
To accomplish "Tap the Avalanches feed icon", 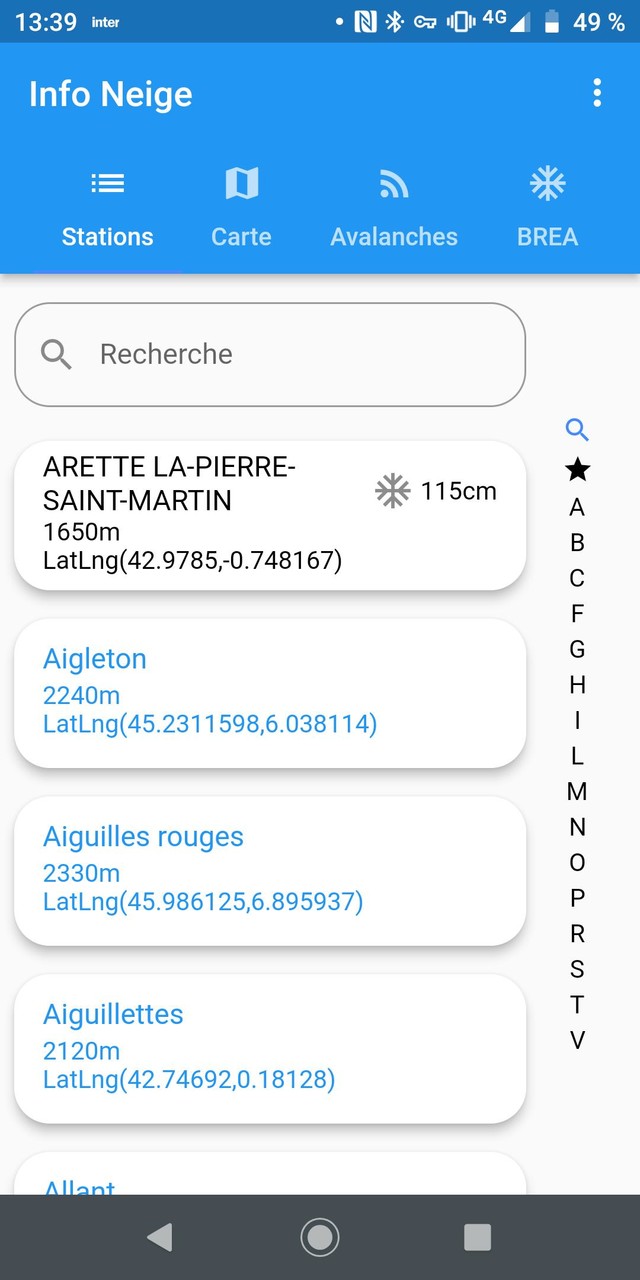I will pyautogui.click(x=393, y=183).
